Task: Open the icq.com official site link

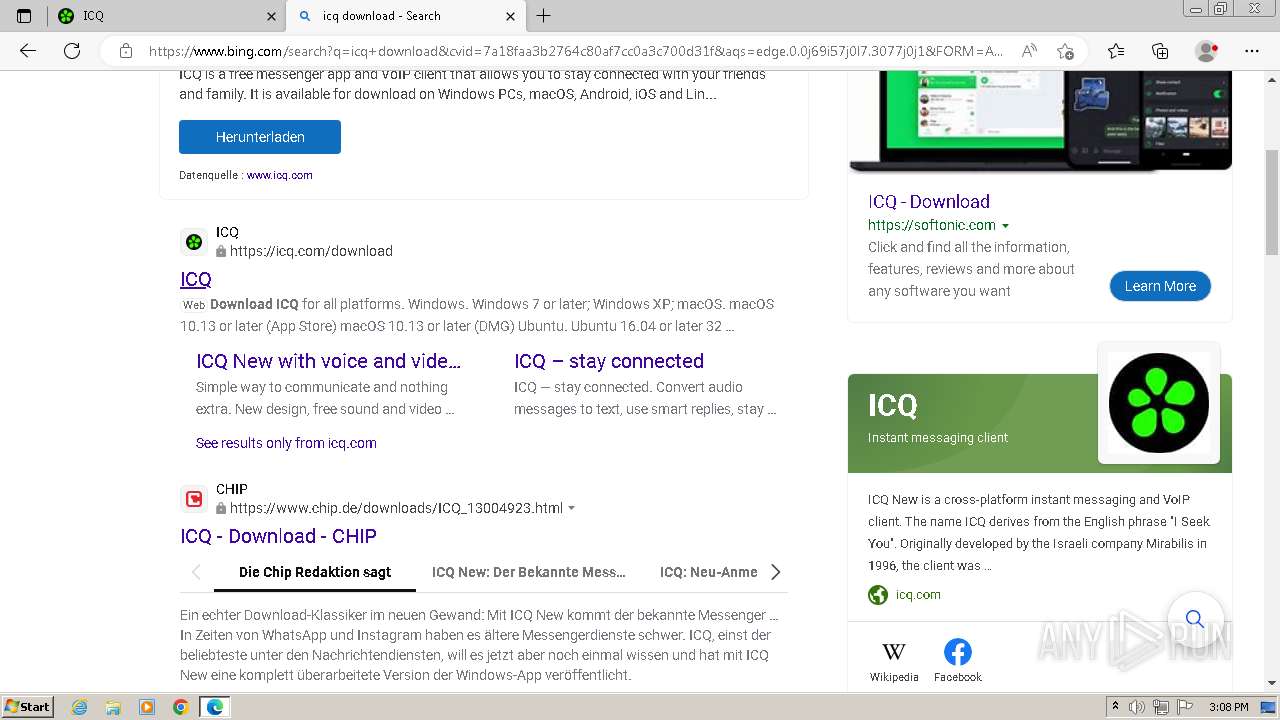Action: pos(917,594)
